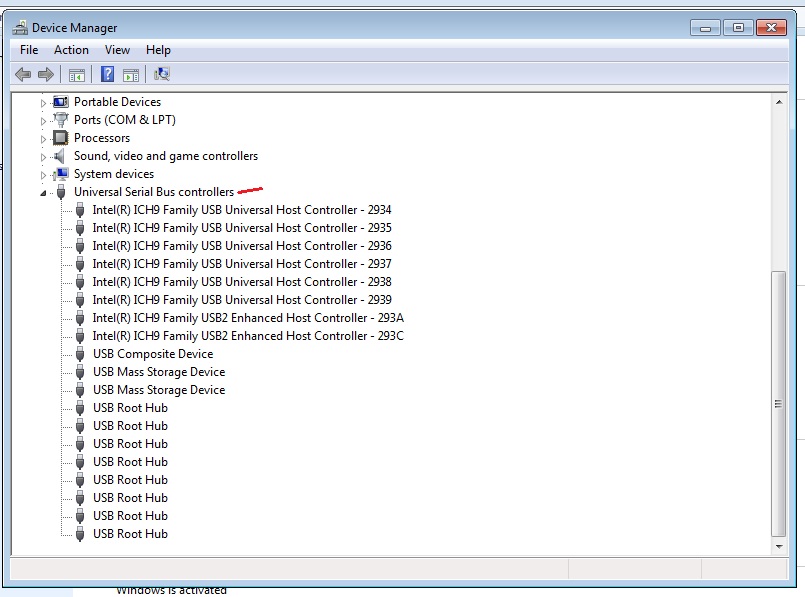The height and width of the screenshot is (597, 805).
Task: Select the System devices category icon
Action: coord(61,174)
